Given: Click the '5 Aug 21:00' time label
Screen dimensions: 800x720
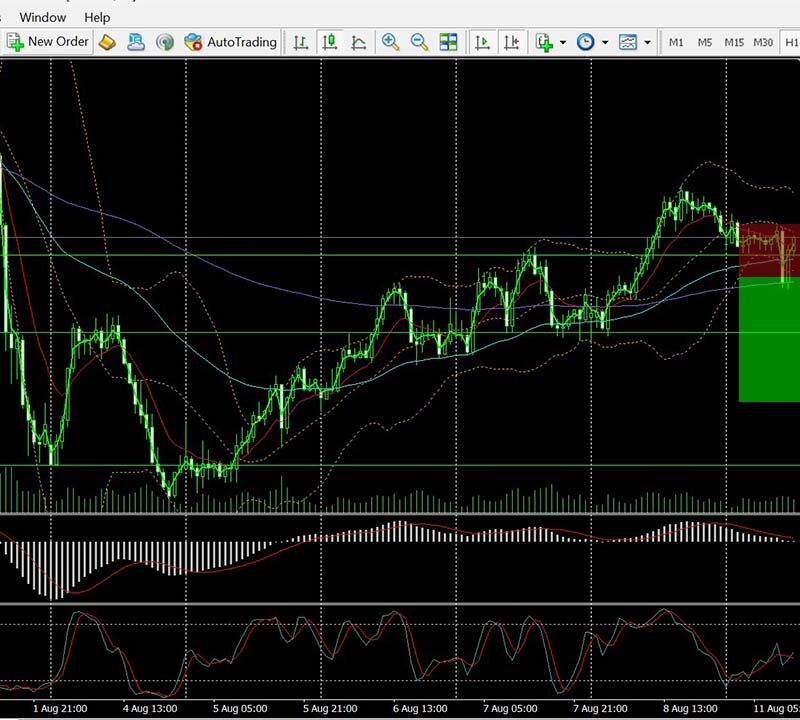Looking at the screenshot, I should tap(330, 709).
